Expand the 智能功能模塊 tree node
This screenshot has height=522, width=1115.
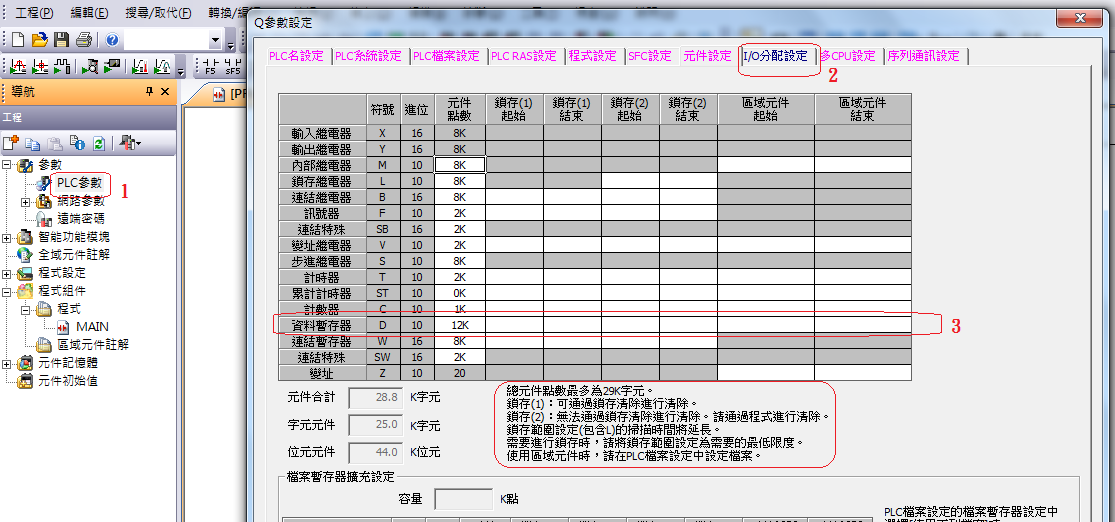(8, 237)
